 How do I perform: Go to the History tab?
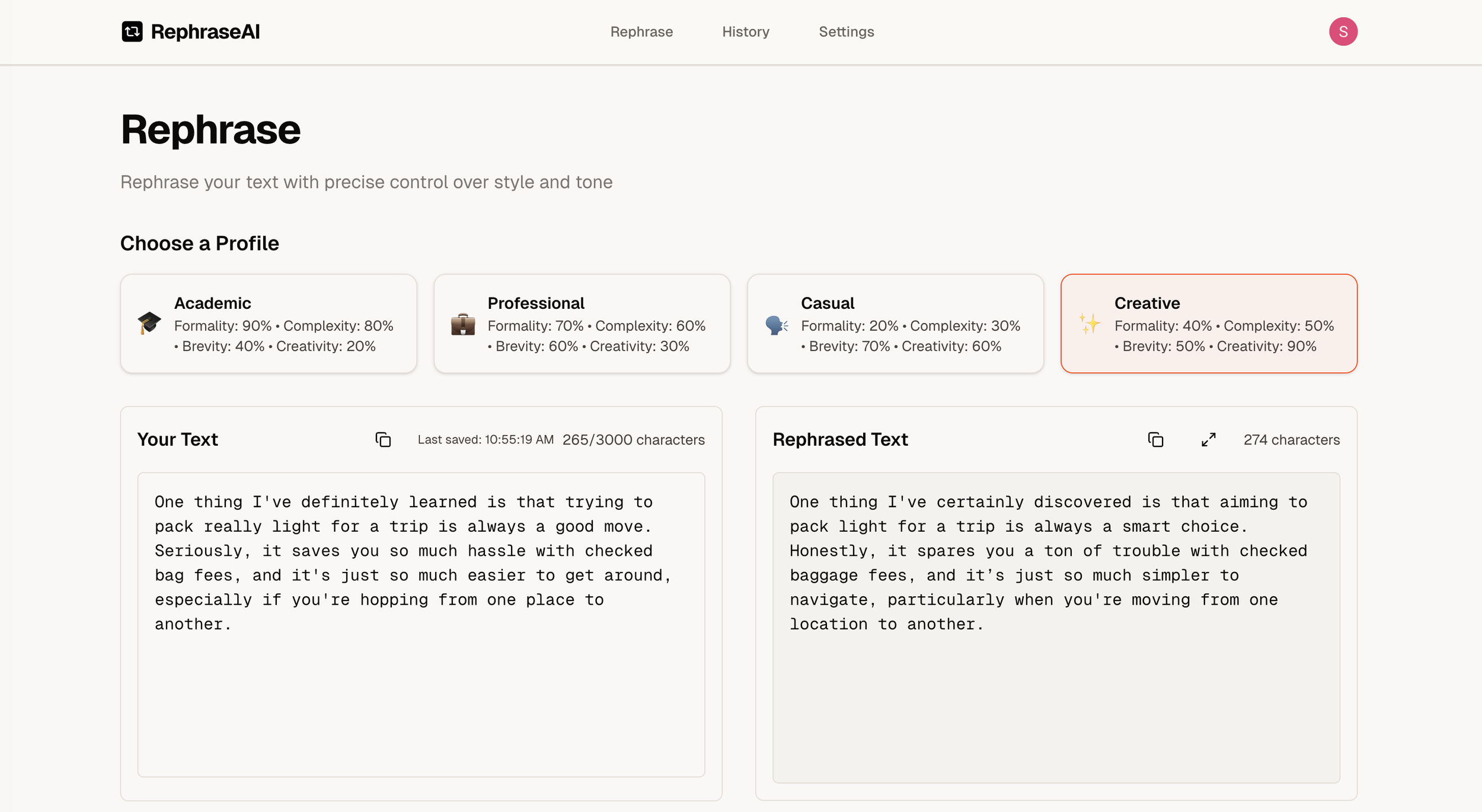coord(745,32)
